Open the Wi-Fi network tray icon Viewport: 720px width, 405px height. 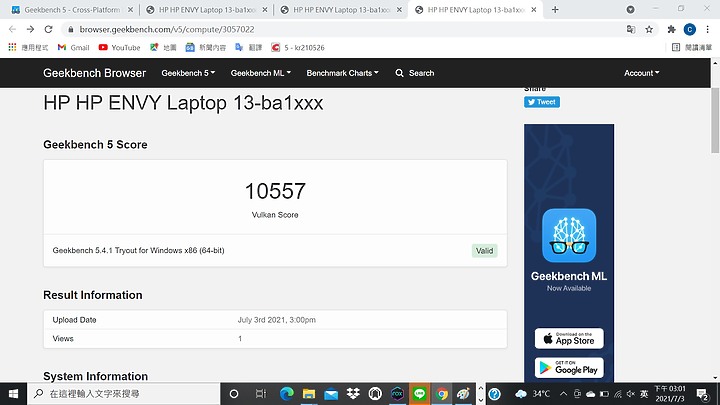point(618,394)
